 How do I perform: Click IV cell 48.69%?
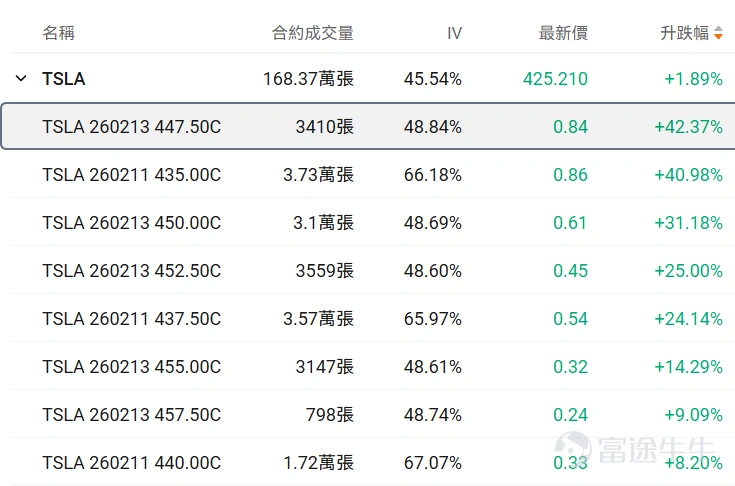(433, 223)
